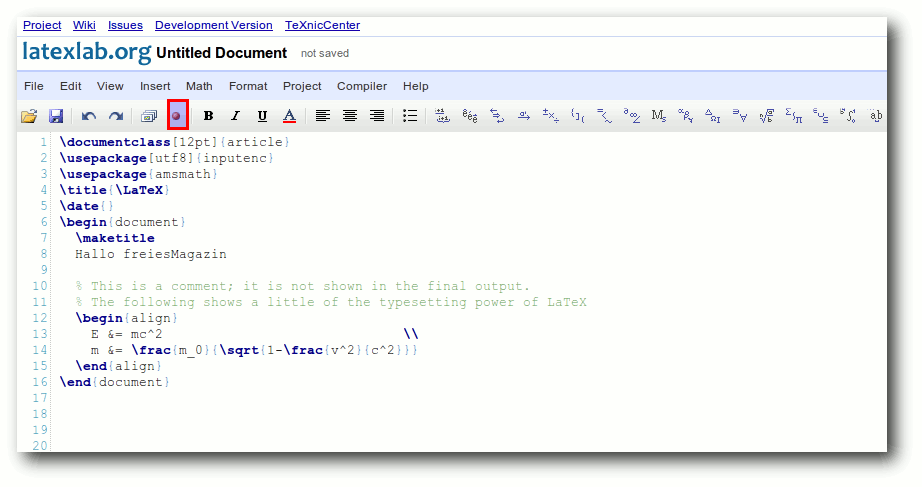Apply italic formatting

tap(235, 116)
